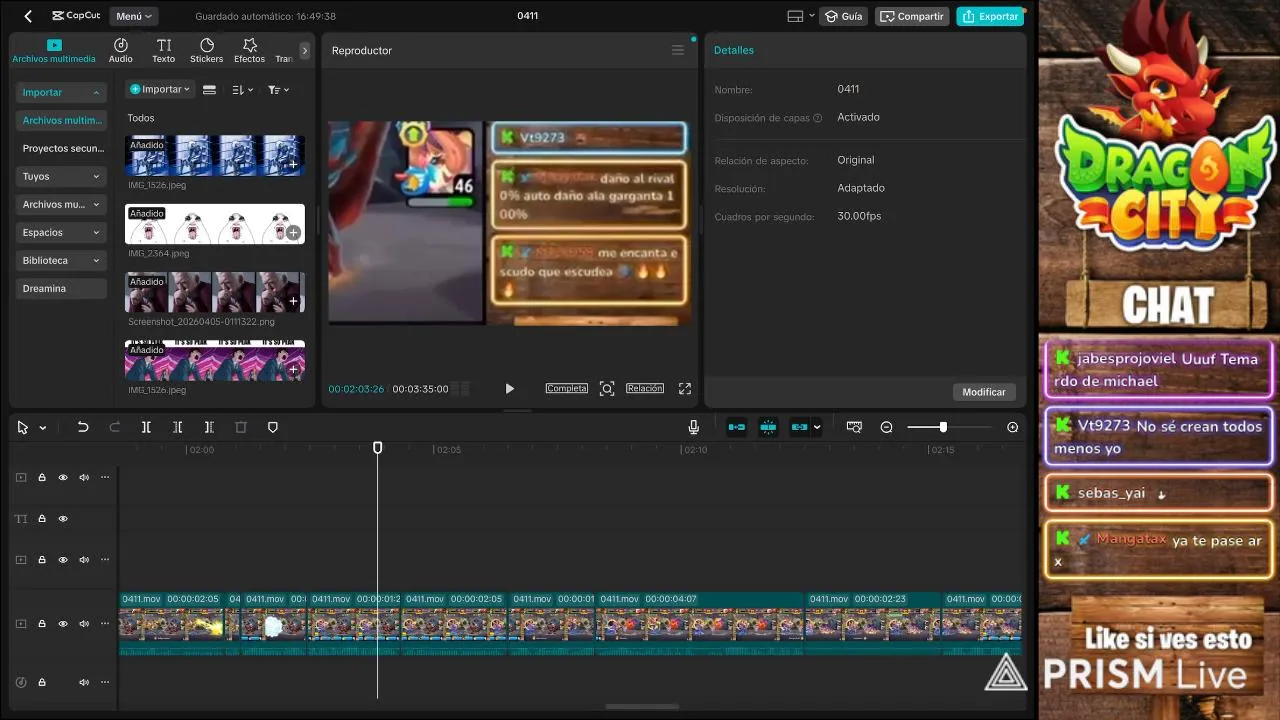Select the Screenshot_20260405-0111322.png thumbnail

[214, 292]
